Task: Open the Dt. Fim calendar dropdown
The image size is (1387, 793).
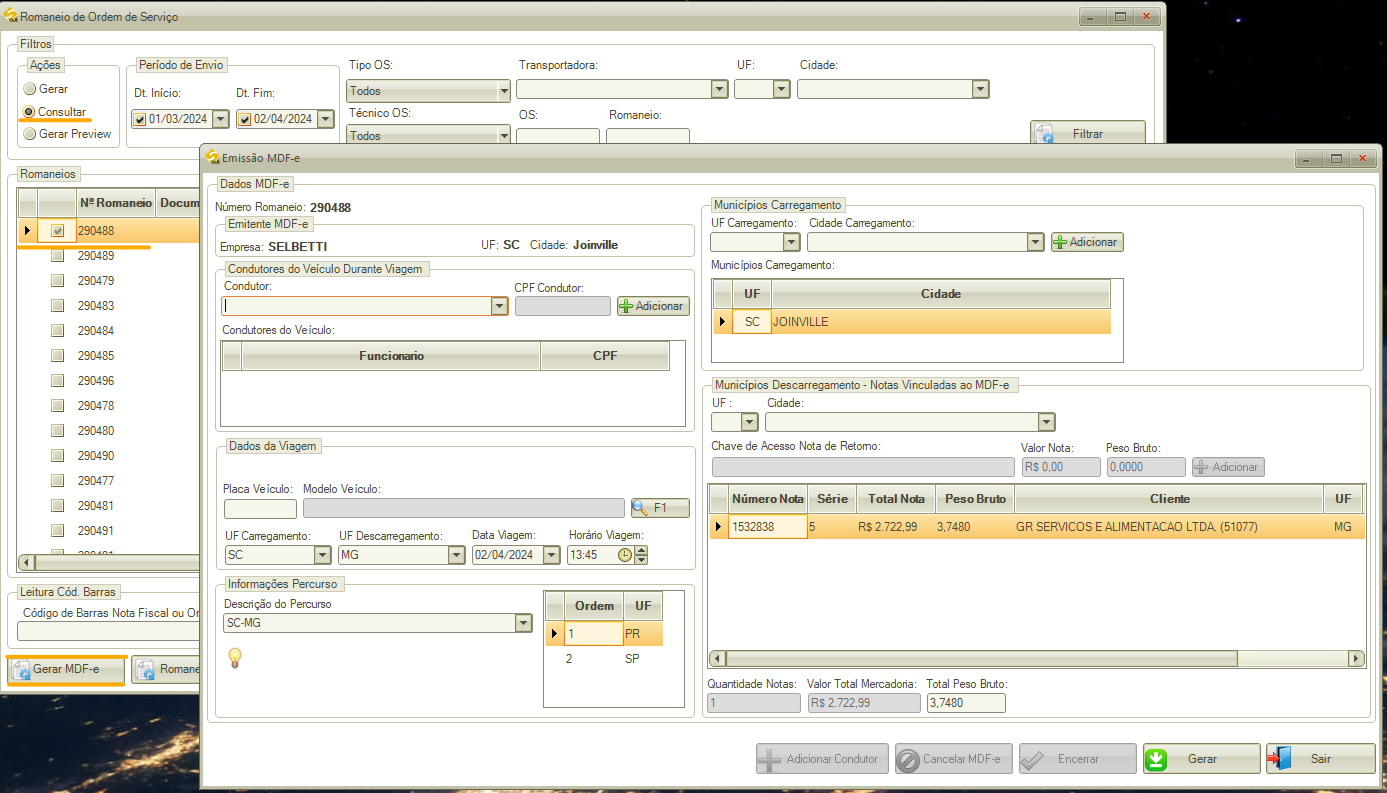Action: point(325,119)
